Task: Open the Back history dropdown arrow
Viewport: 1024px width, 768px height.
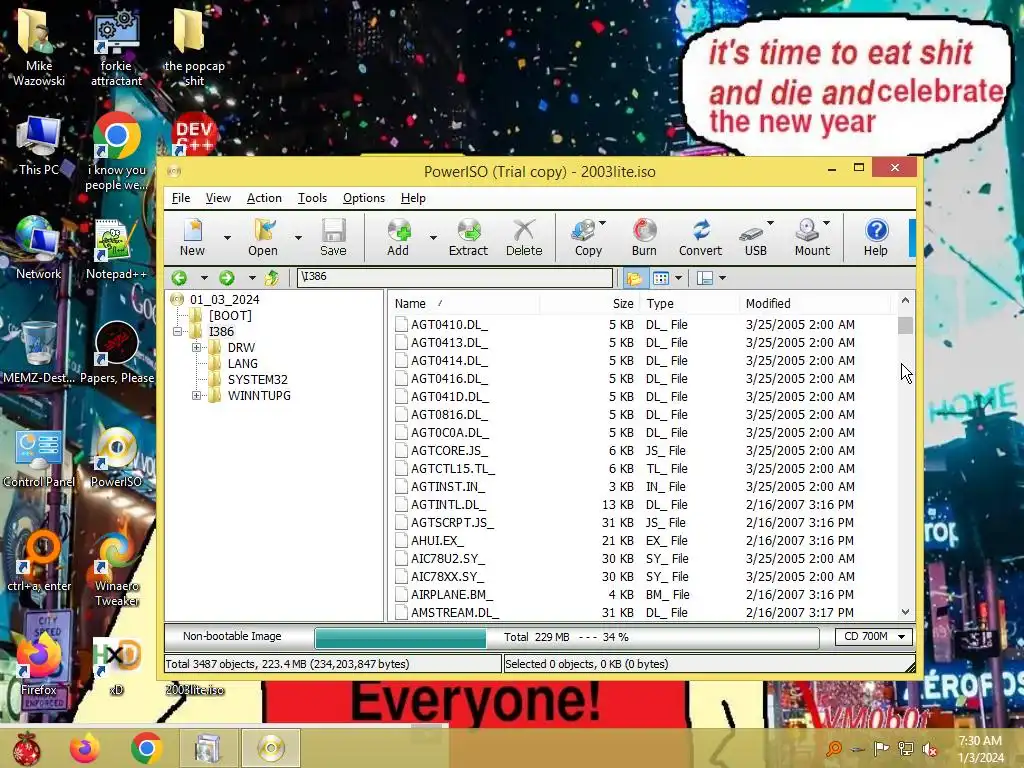Action: point(204,278)
